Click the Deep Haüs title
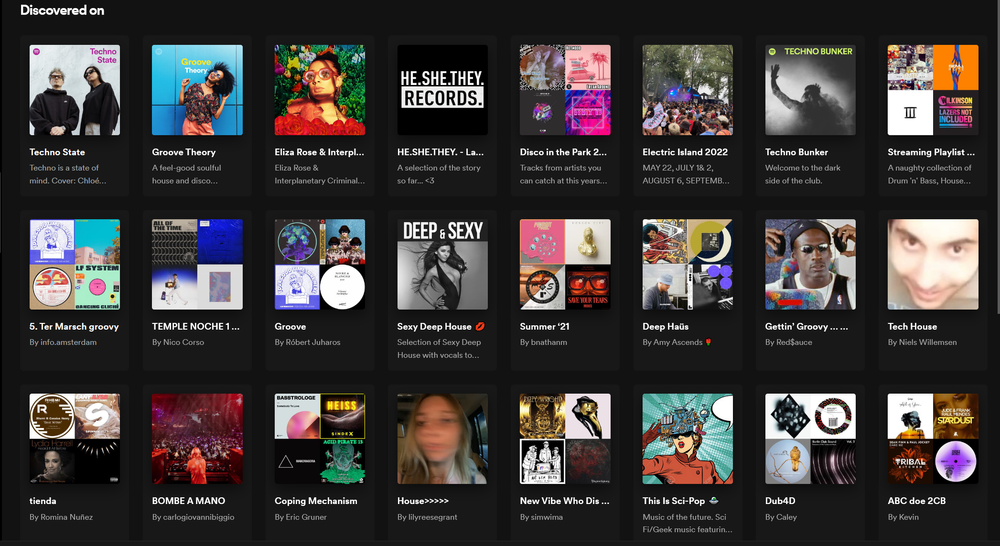 point(665,327)
